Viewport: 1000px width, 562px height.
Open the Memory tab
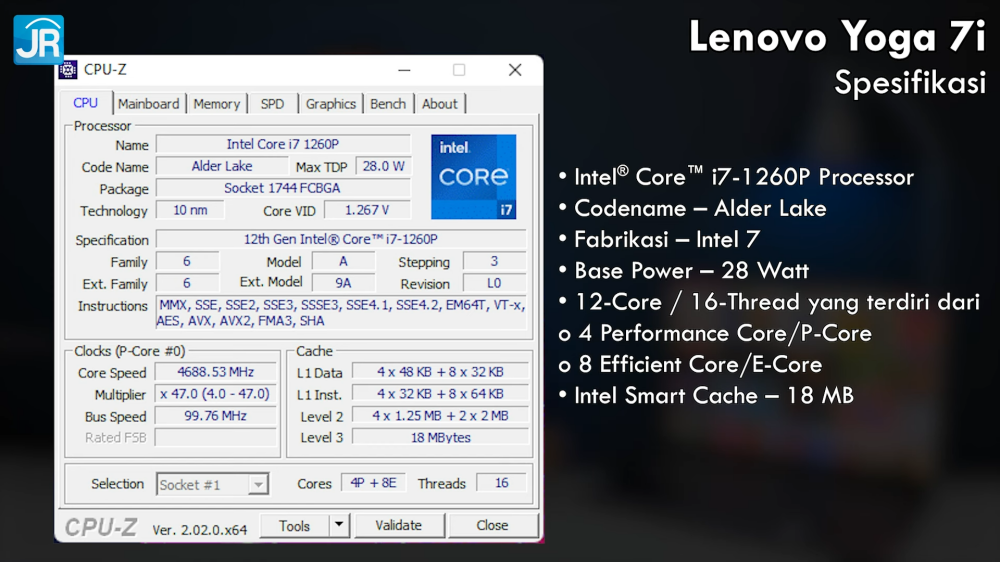coord(217,104)
